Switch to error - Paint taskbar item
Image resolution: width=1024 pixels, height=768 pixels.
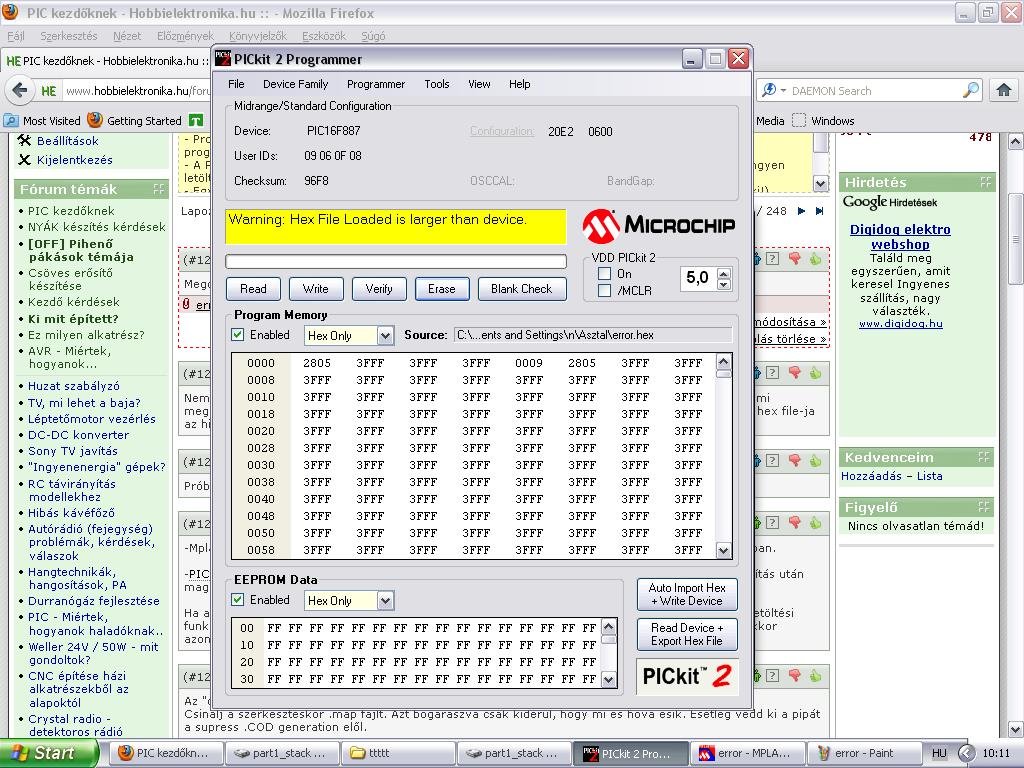863,753
